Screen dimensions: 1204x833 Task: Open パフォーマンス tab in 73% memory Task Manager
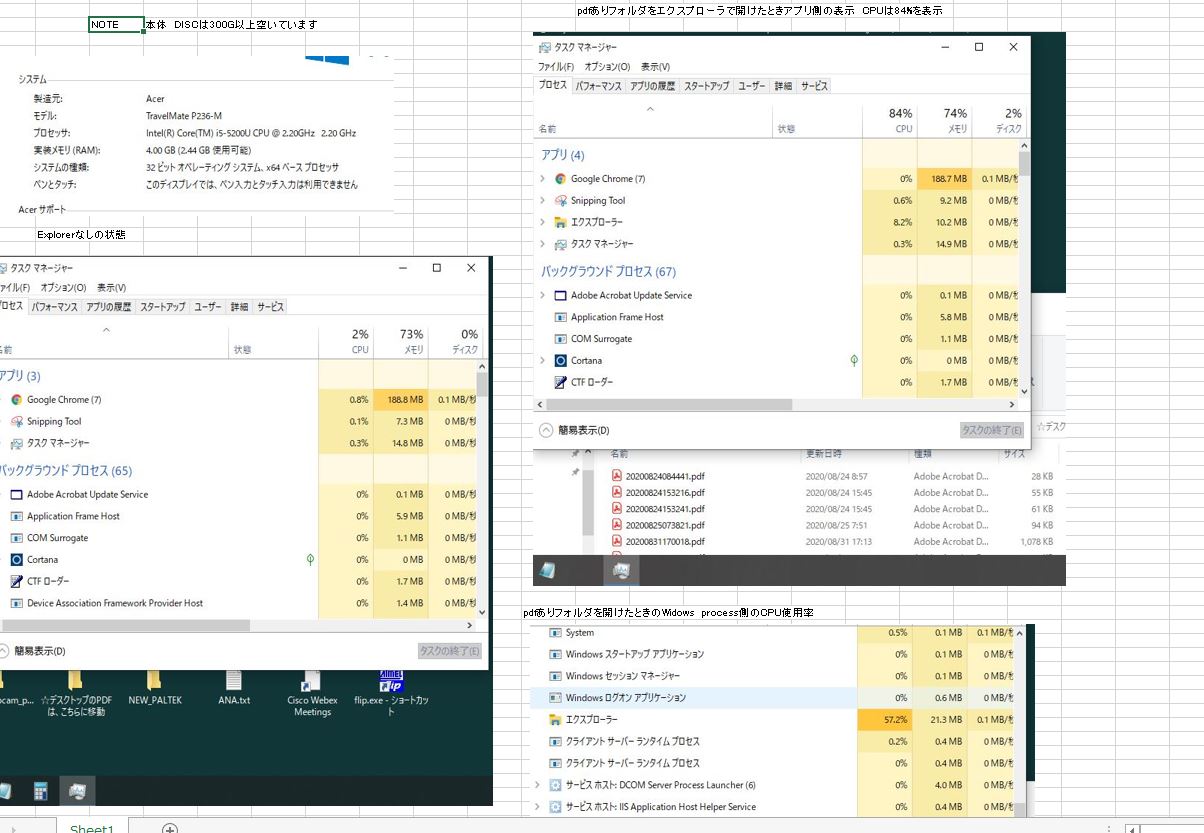[55, 307]
